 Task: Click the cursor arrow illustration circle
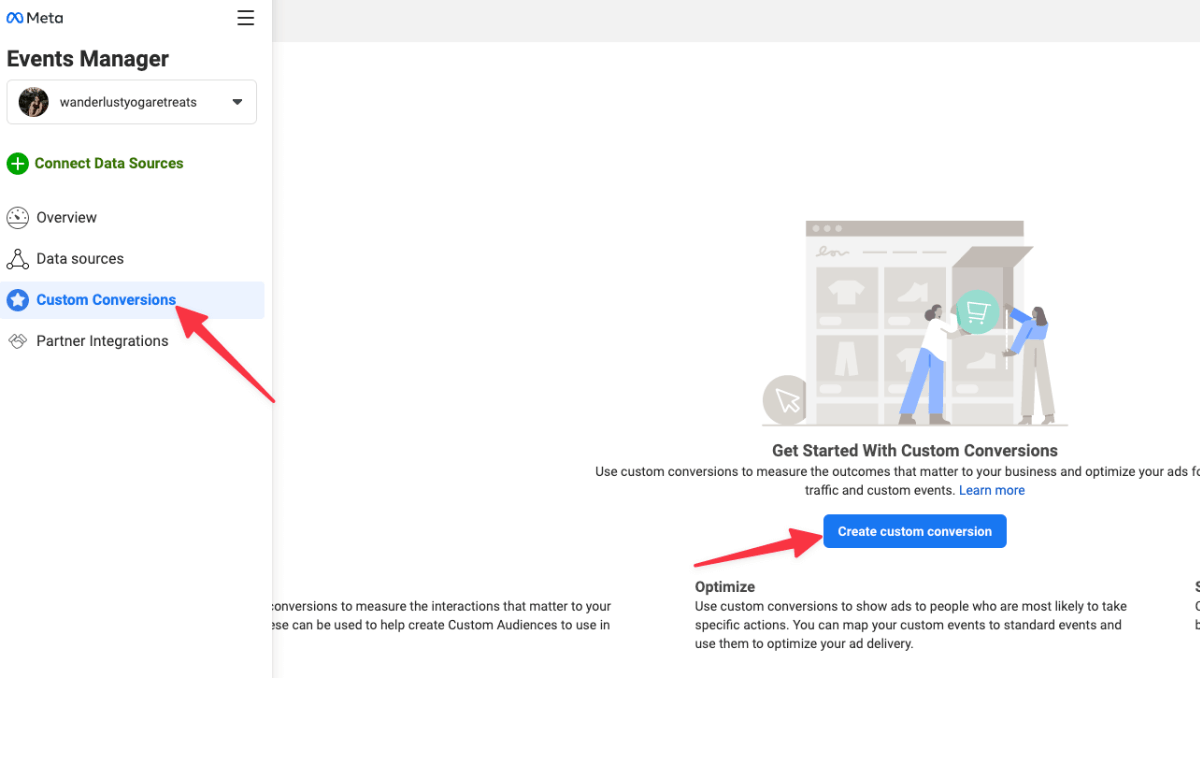point(785,399)
